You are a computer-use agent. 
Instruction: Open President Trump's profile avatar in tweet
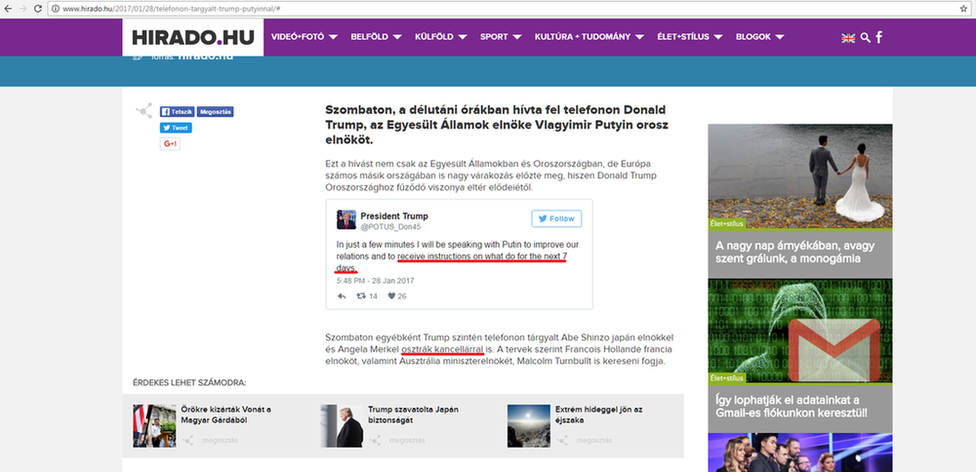click(x=346, y=220)
